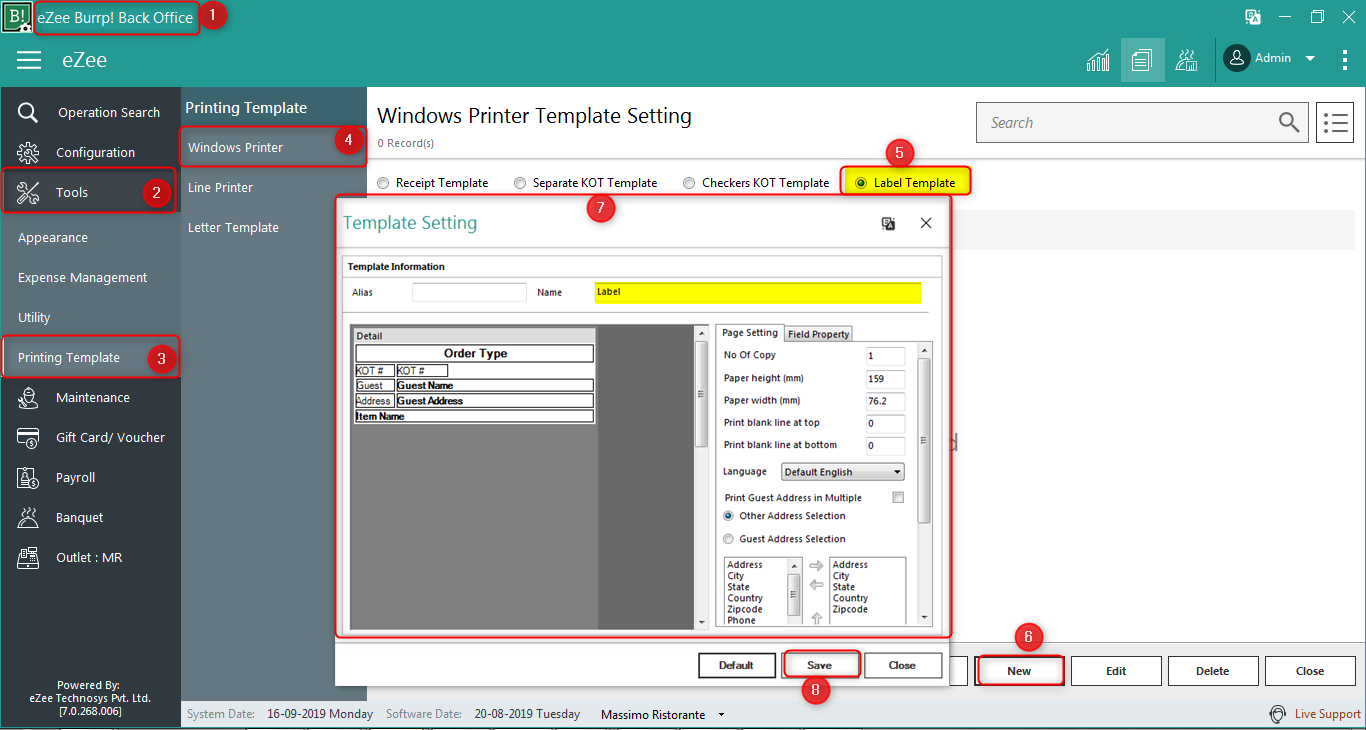Click the translate icon in main title bar
The width and height of the screenshot is (1366, 730).
[1252, 17]
